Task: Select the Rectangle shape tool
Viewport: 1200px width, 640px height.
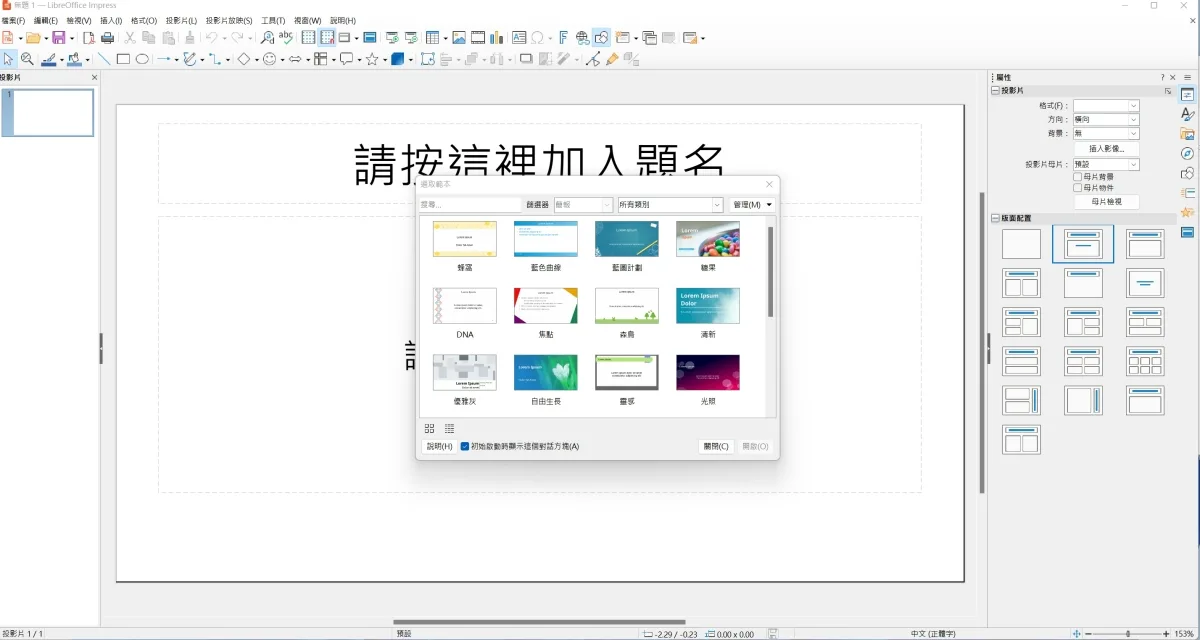Action: (x=123, y=59)
